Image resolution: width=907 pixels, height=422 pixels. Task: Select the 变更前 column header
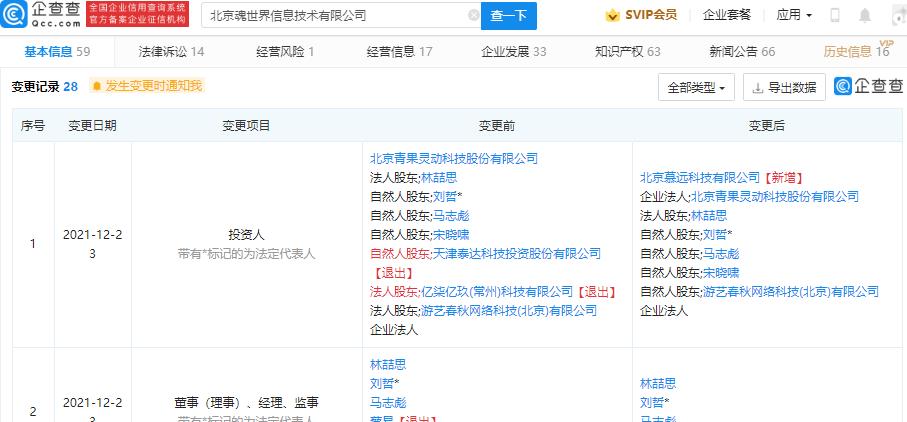(497, 125)
